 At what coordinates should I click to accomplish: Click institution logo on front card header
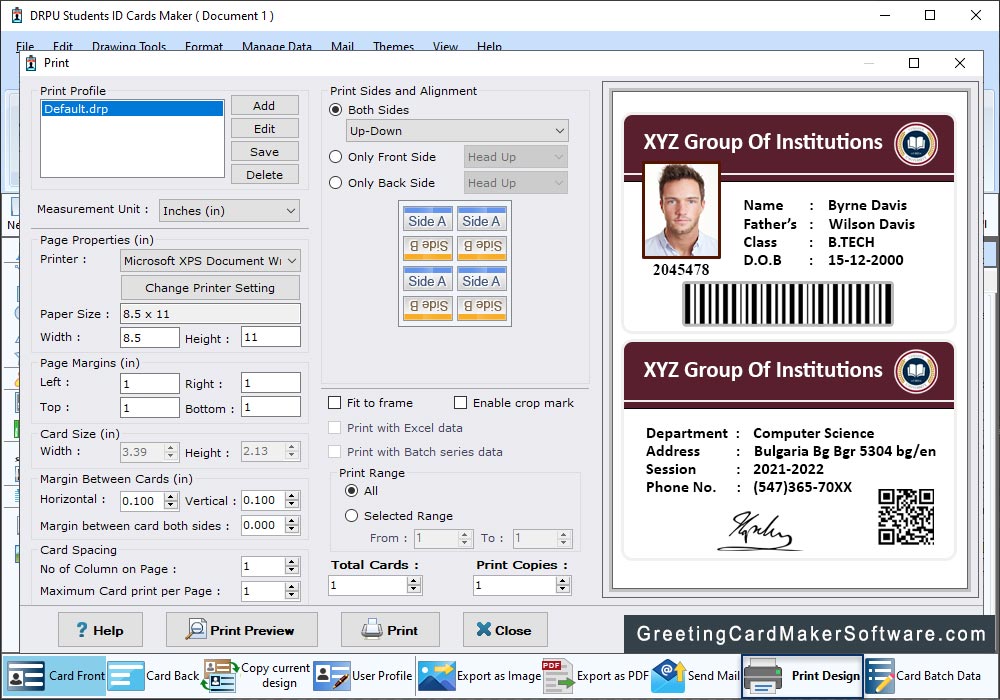(x=915, y=143)
